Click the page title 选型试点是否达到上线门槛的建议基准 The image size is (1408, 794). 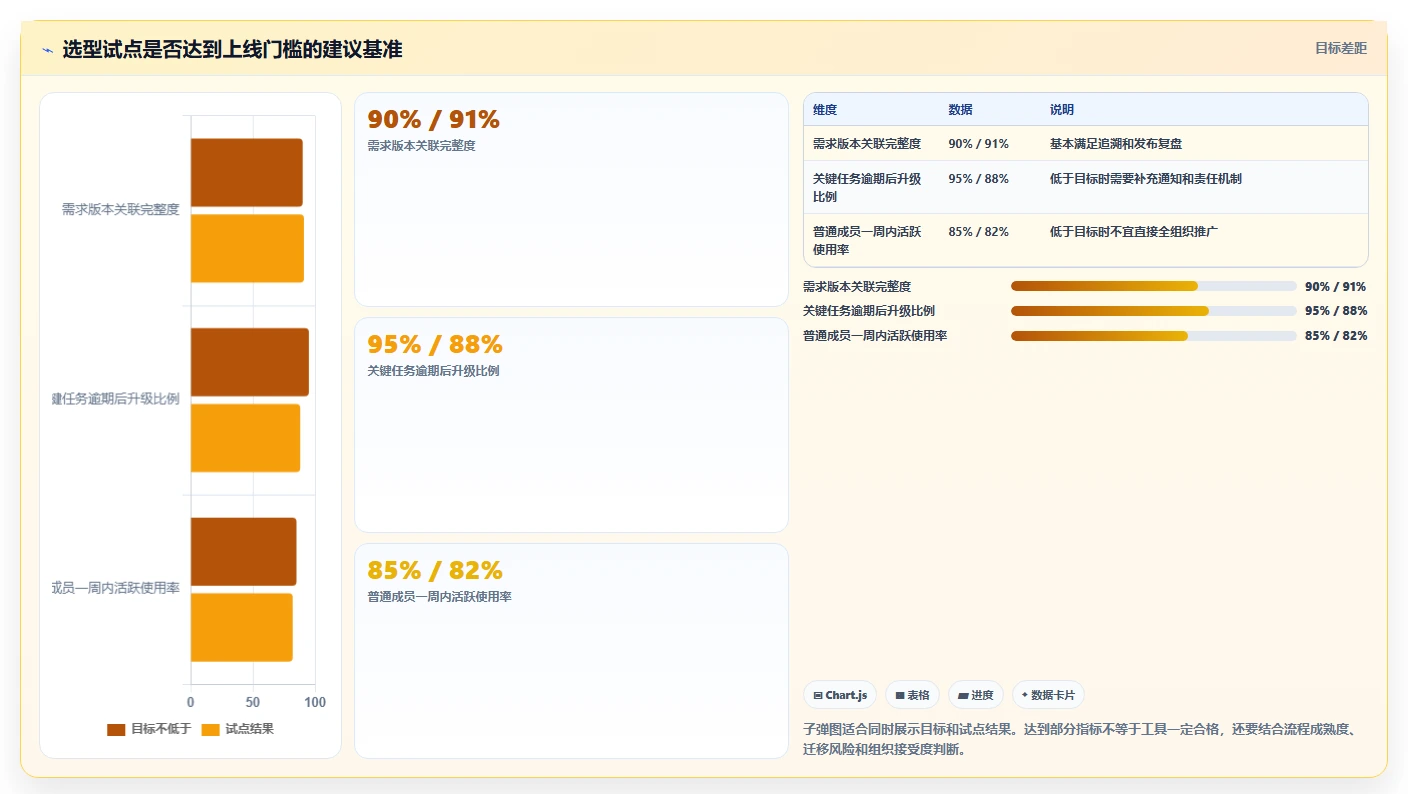[232, 50]
